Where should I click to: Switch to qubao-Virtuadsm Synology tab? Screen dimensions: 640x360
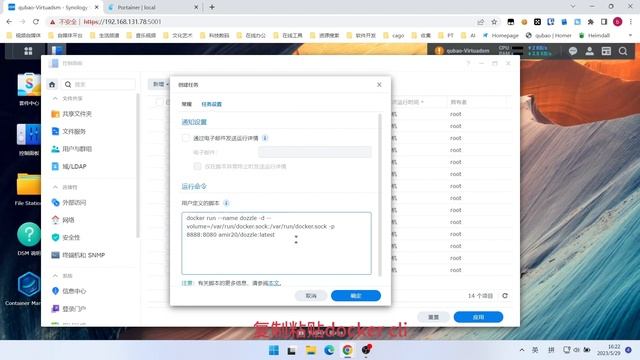pos(53,7)
